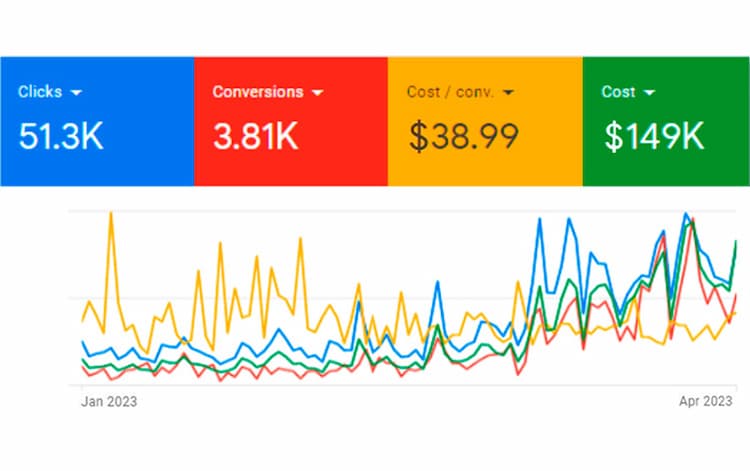Select the Cost / conv. label

[x=450, y=92]
